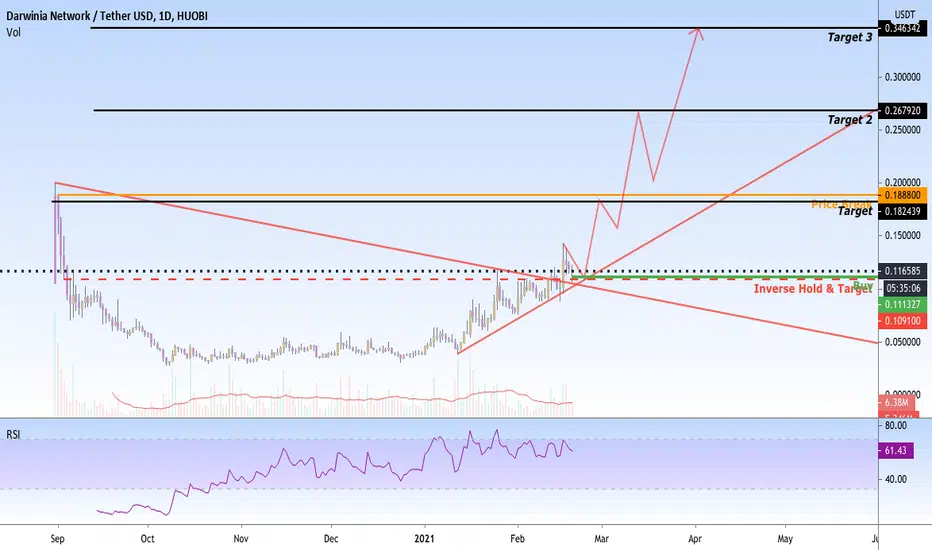Click the 40.00 RSI axis value
The height and width of the screenshot is (550, 932).
(896, 479)
